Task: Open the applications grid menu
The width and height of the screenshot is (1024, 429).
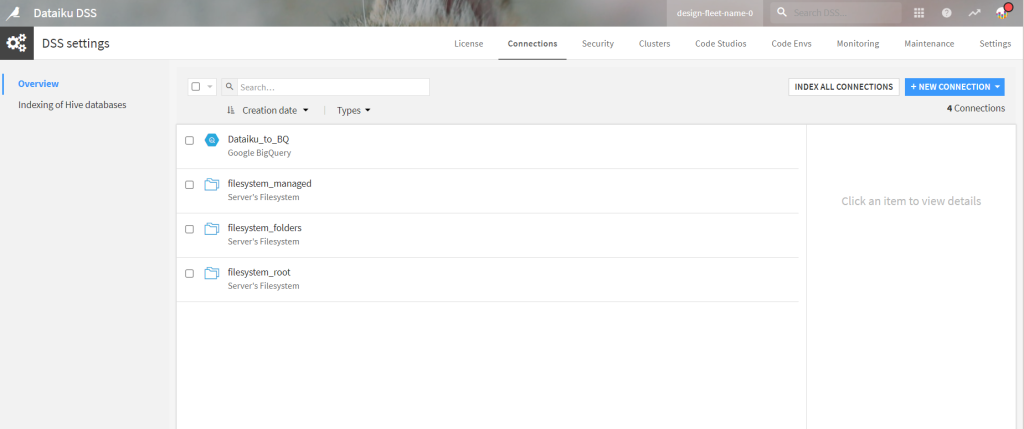Action: click(x=919, y=13)
